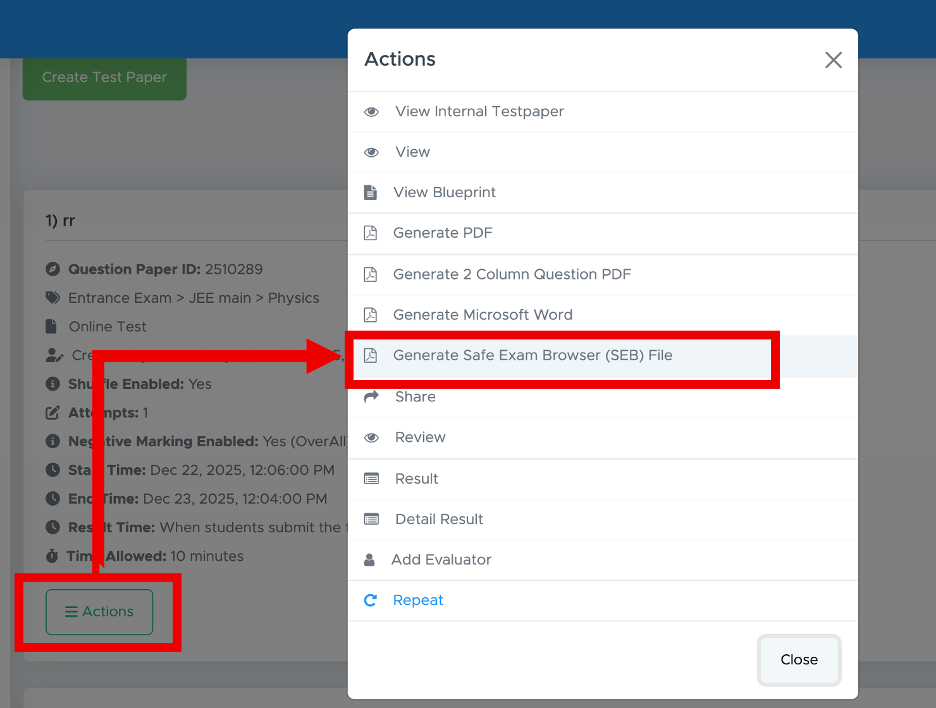Choose Generate 2 Column Question PDF
This screenshot has width=936, height=708.
pos(602,274)
